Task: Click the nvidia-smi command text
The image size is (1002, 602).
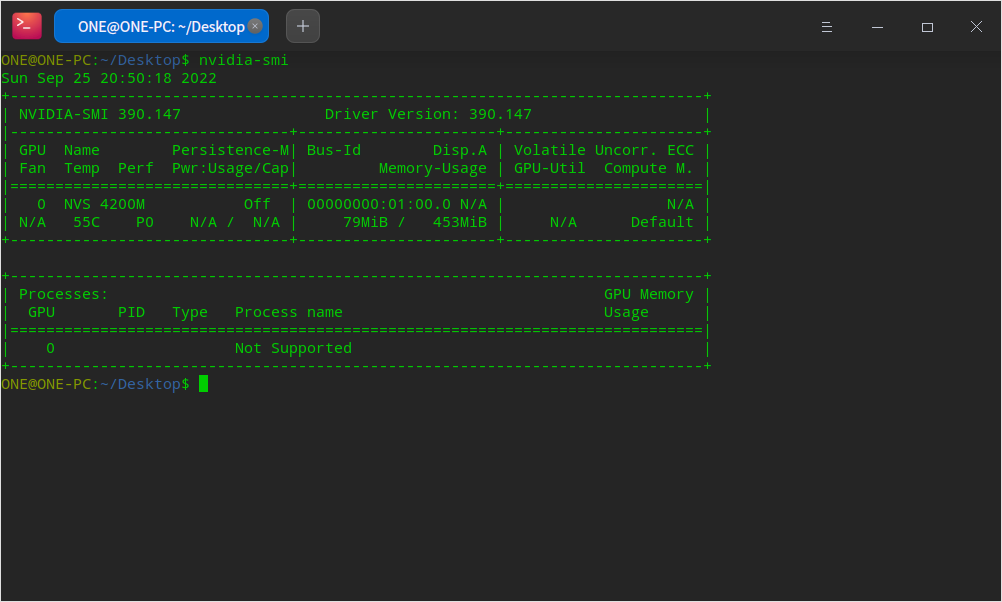Action: click(x=243, y=59)
